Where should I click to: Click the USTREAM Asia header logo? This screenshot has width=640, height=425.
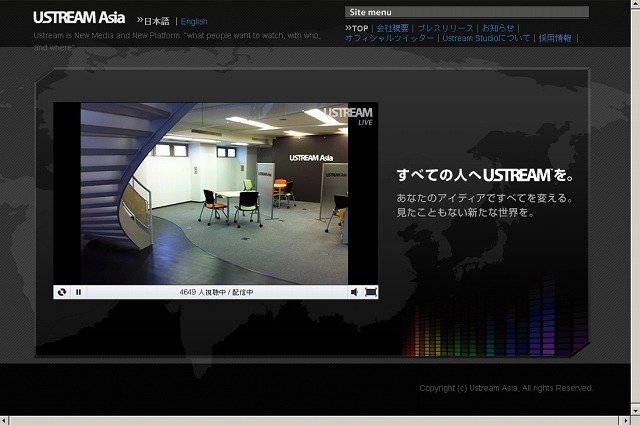(x=79, y=18)
